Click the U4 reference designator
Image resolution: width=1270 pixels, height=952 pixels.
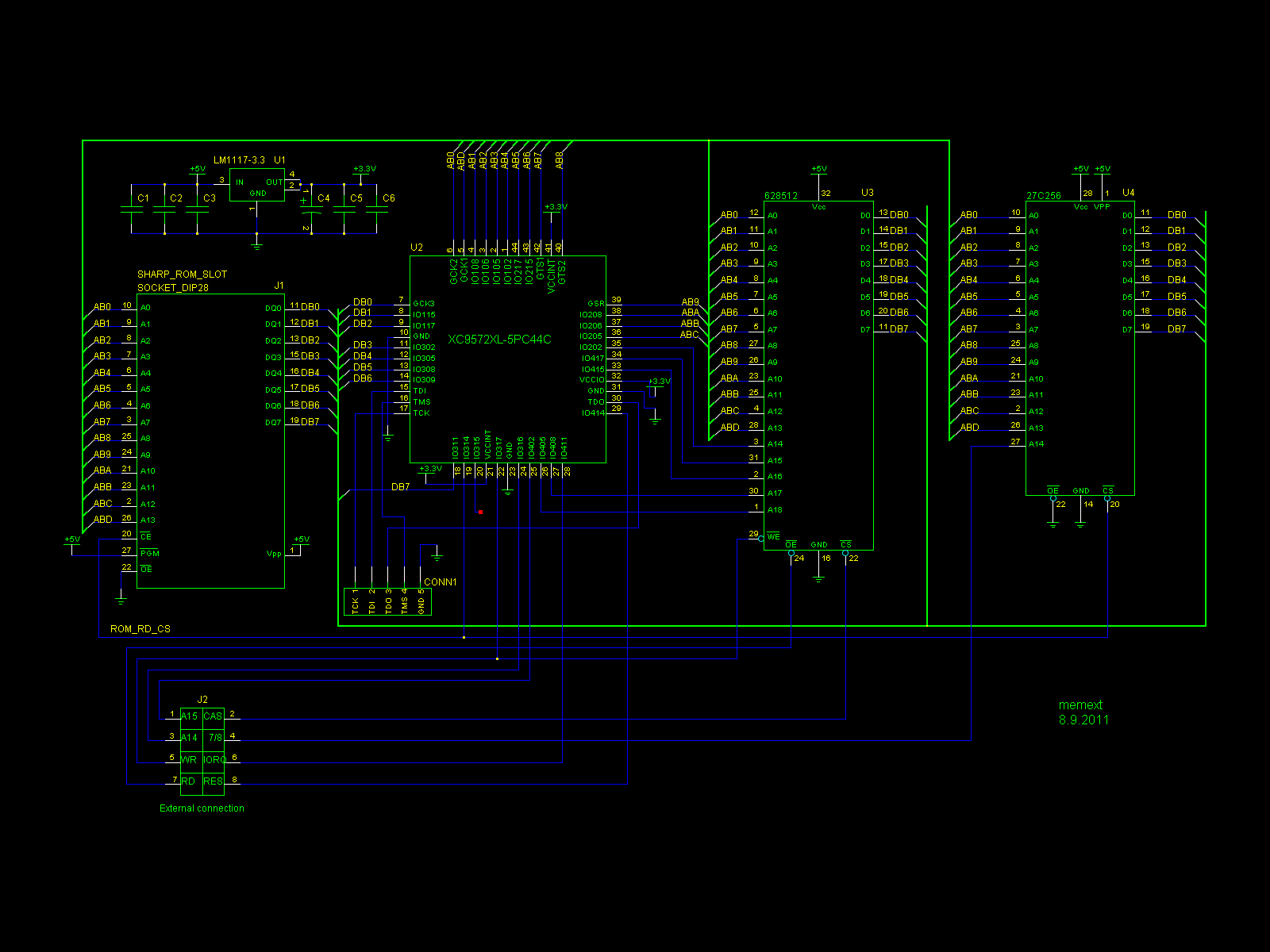(x=1129, y=193)
